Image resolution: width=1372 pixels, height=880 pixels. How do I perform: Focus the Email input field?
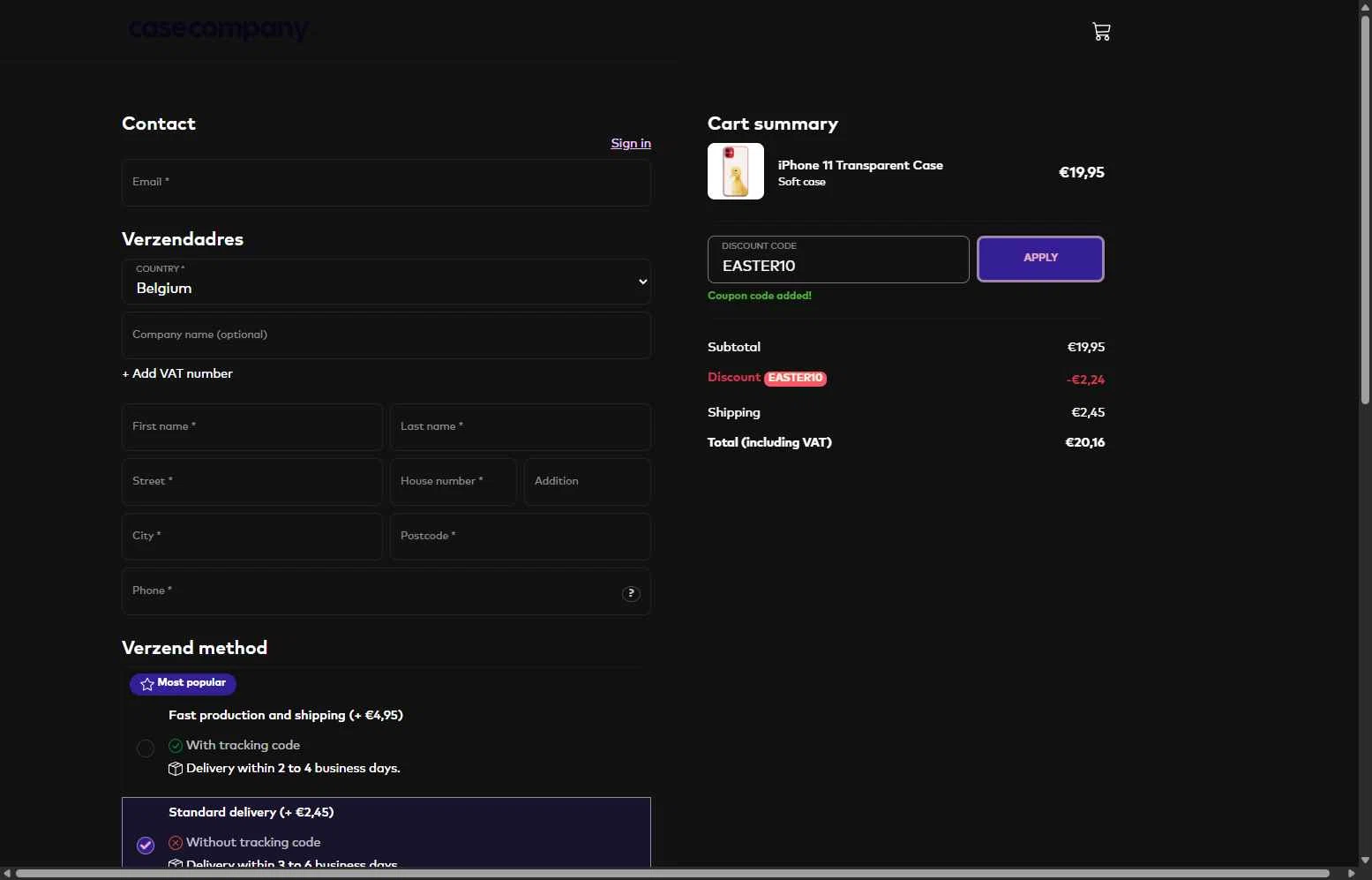tap(386, 183)
